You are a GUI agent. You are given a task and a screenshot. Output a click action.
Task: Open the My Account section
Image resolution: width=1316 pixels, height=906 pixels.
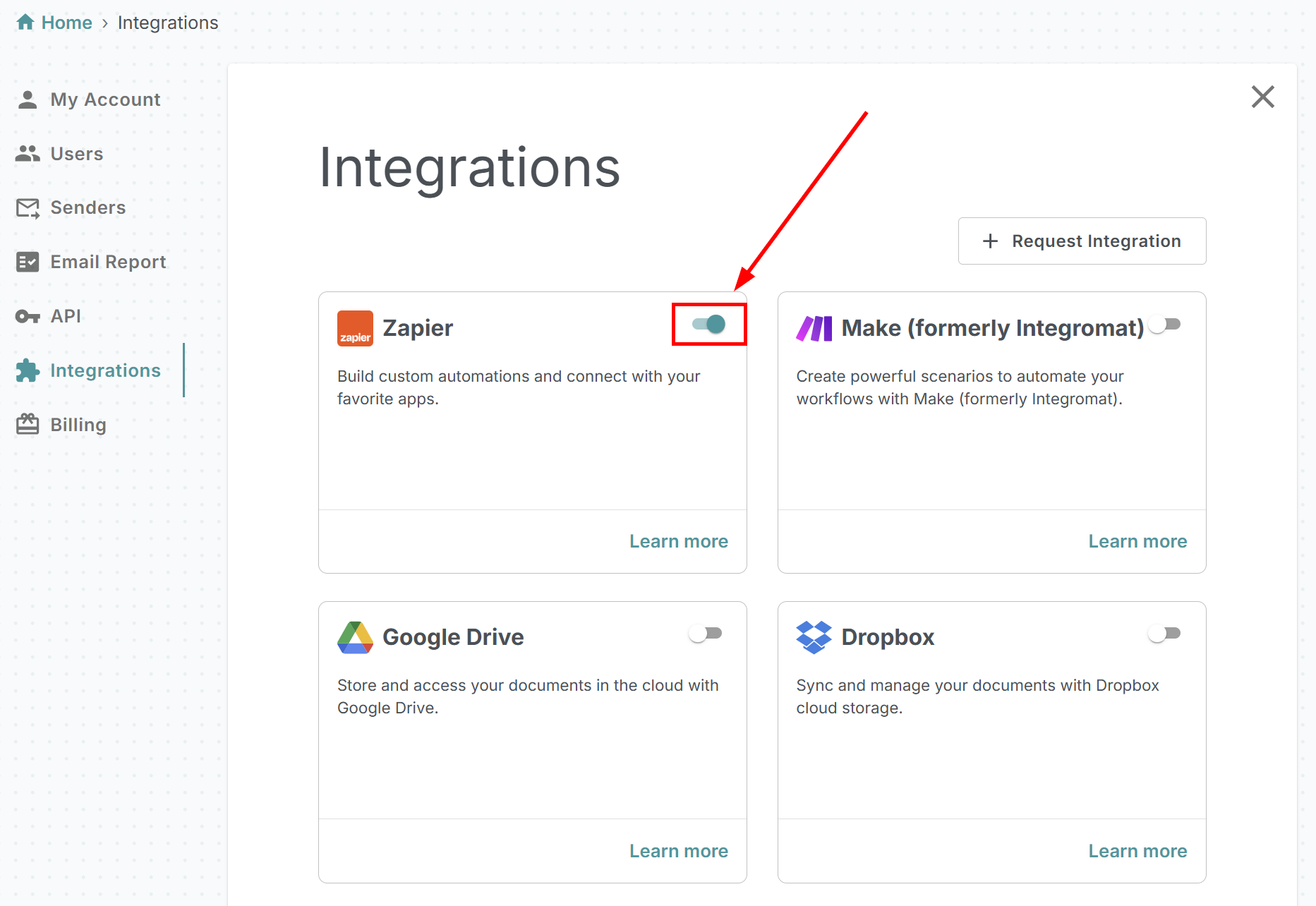104,99
